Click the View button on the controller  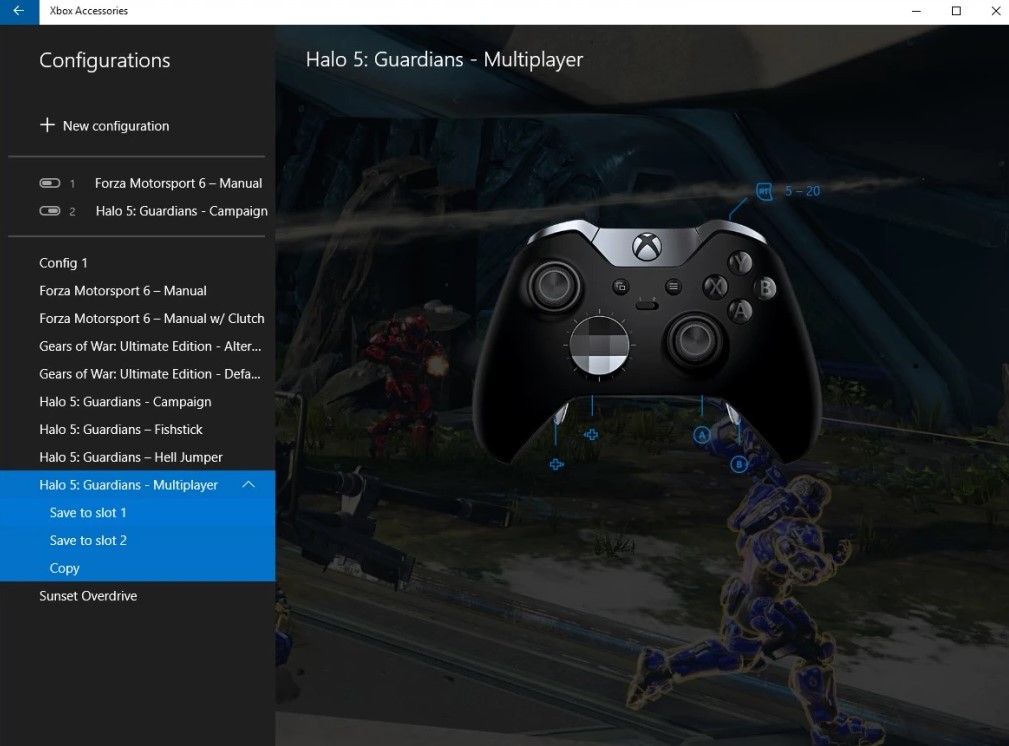click(621, 286)
